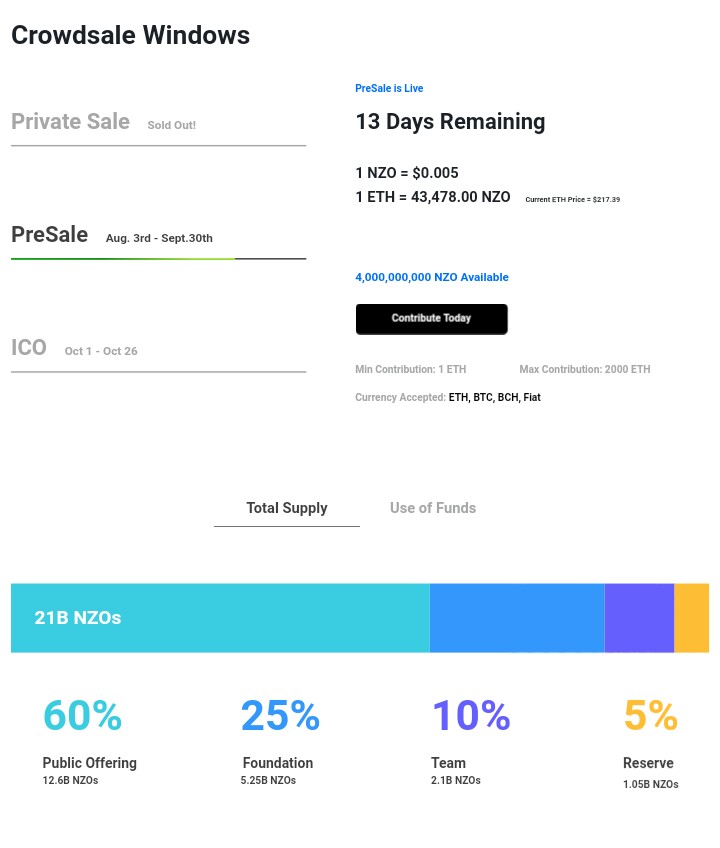This screenshot has width=720, height=848.
Task: Click the Current ETH Price note
Action: pos(572,200)
